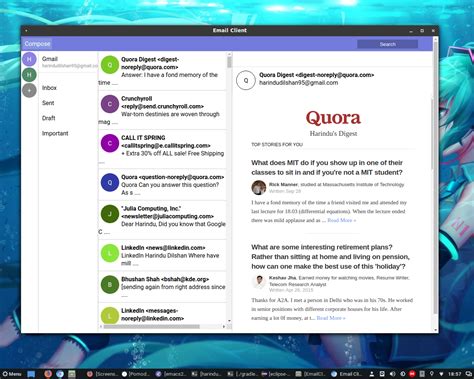474x379 pixels.
Task: Add an account with gray plus icon
Action: (29, 90)
